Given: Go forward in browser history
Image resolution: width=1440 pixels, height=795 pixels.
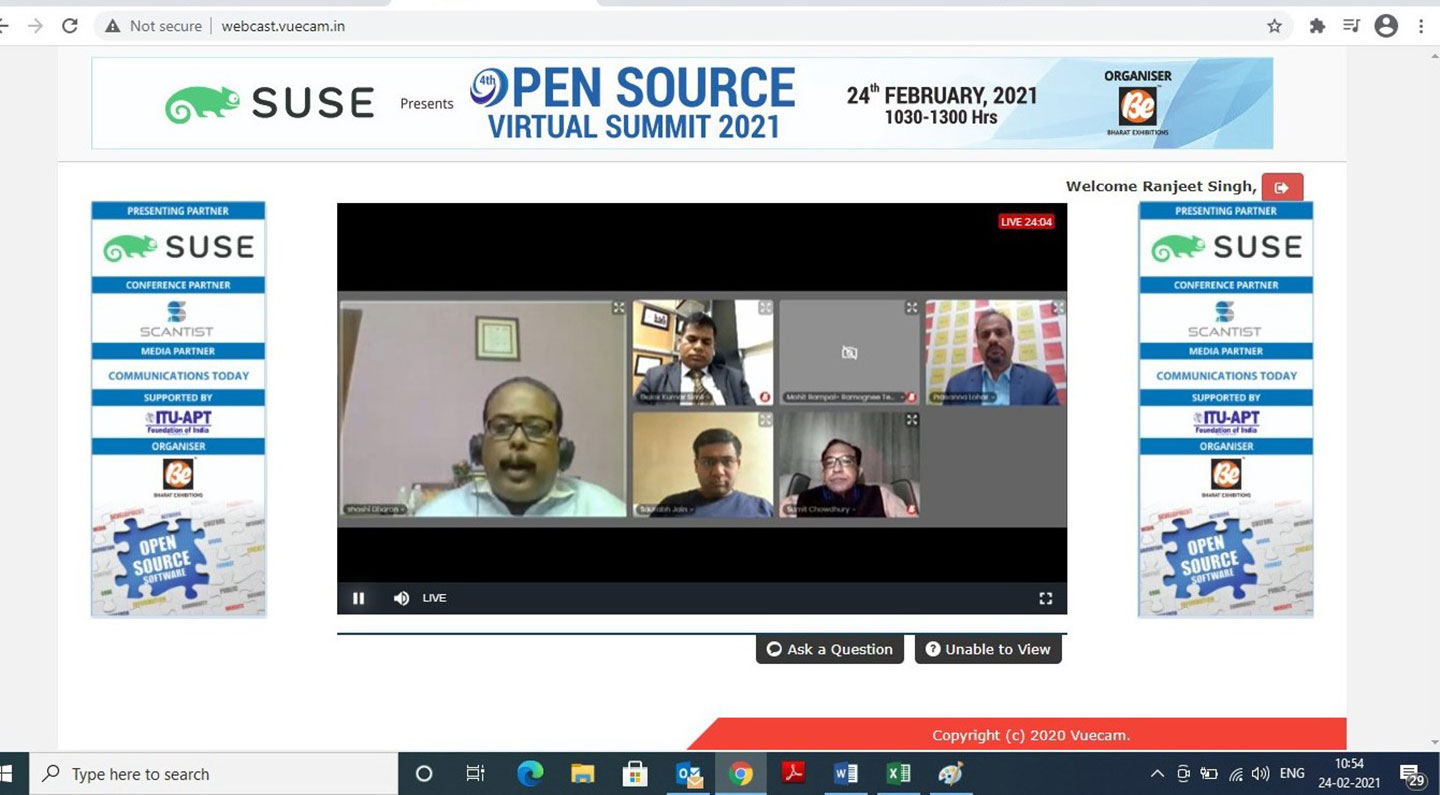Looking at the screenshot, I should tap(35, 26).
